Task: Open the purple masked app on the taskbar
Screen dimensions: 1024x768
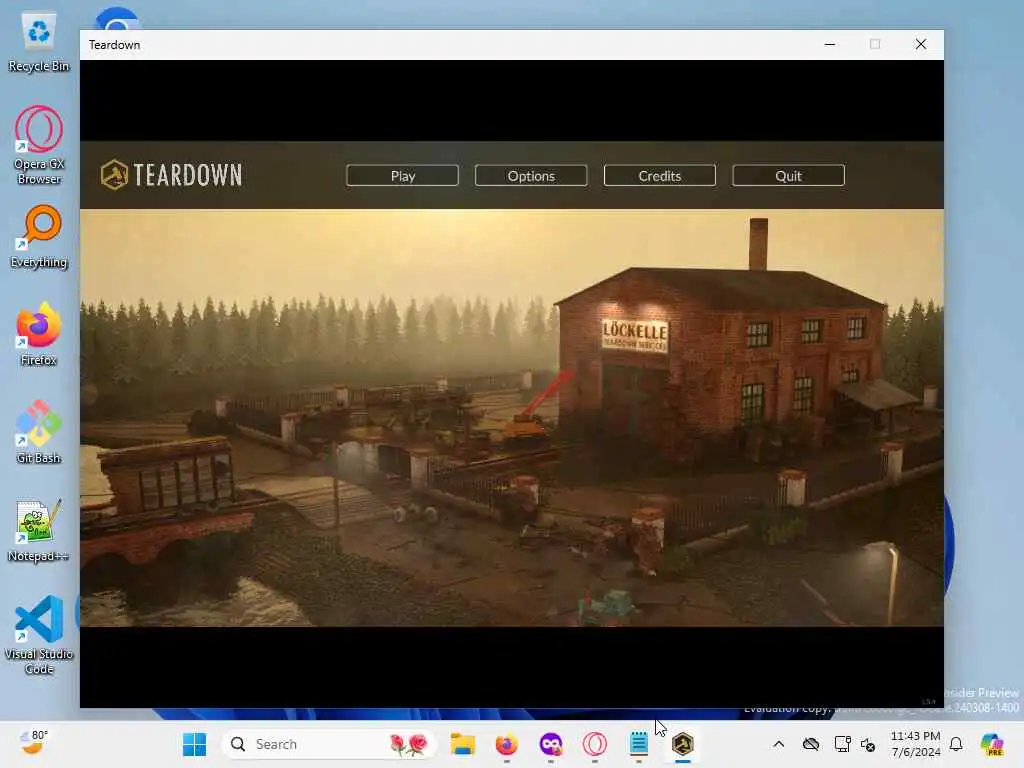Action: [551, 744]
